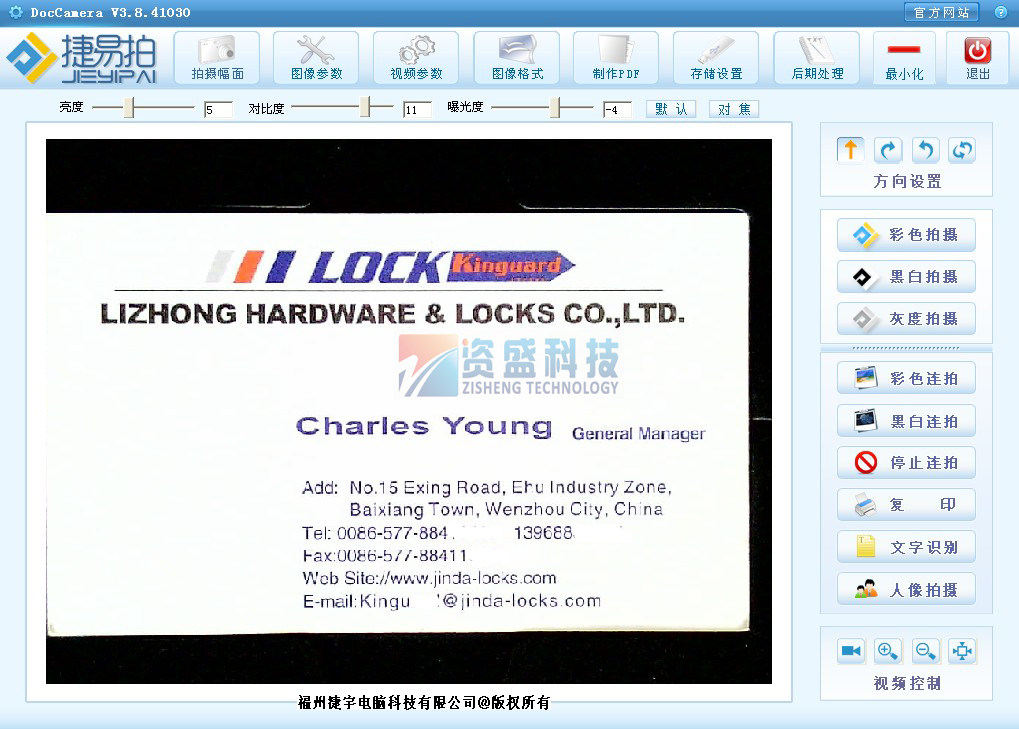Click the 默认 default button
The width and height of the screenshot is (1019, 729).
click(671, 109)
